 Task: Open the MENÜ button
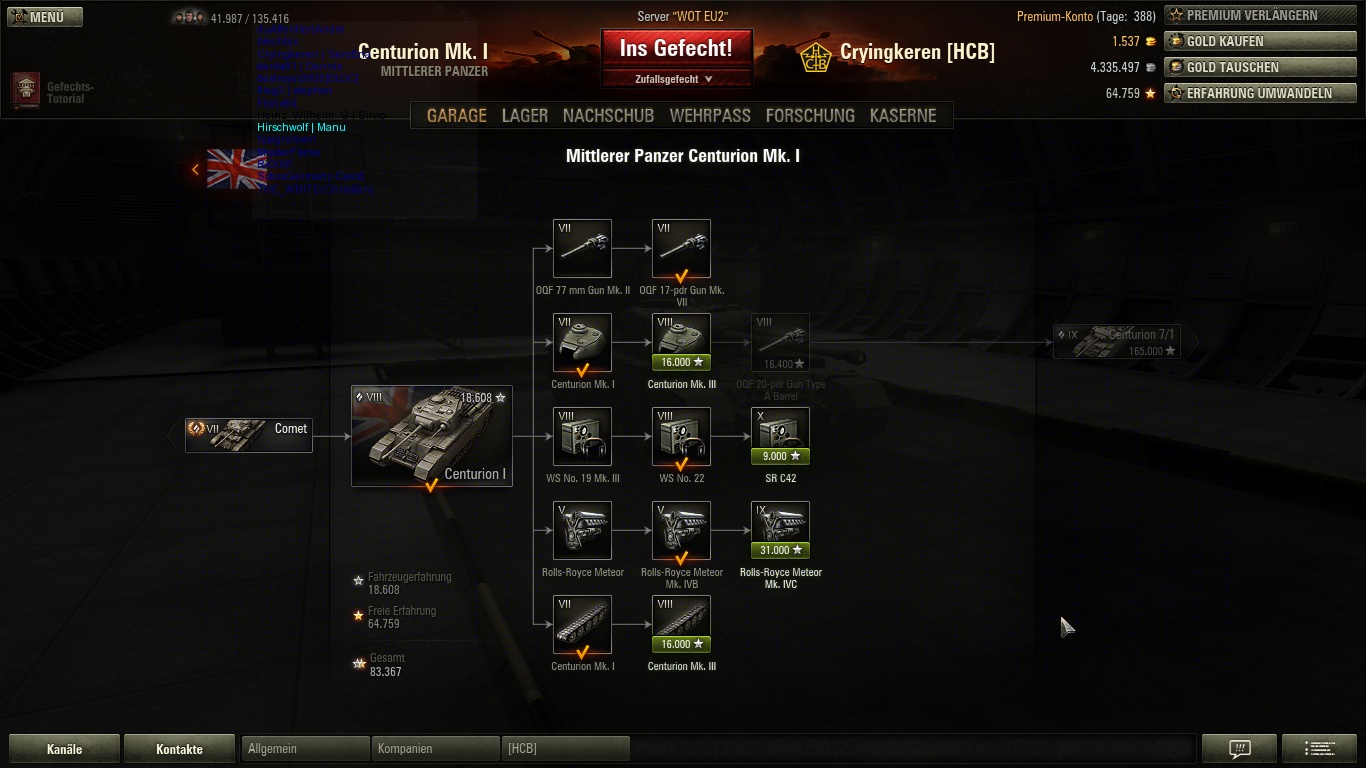pyautogui.click(x=45, y=17)
